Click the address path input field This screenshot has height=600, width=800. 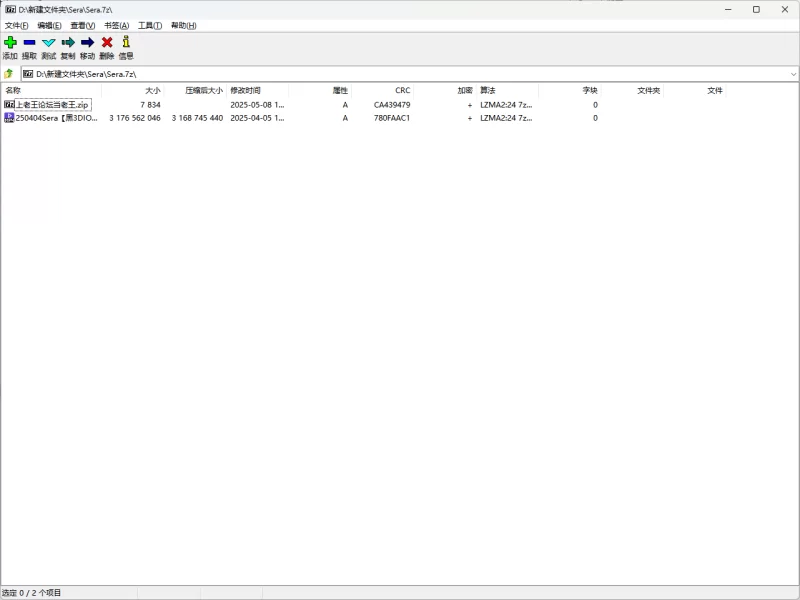tap(400, 74)
